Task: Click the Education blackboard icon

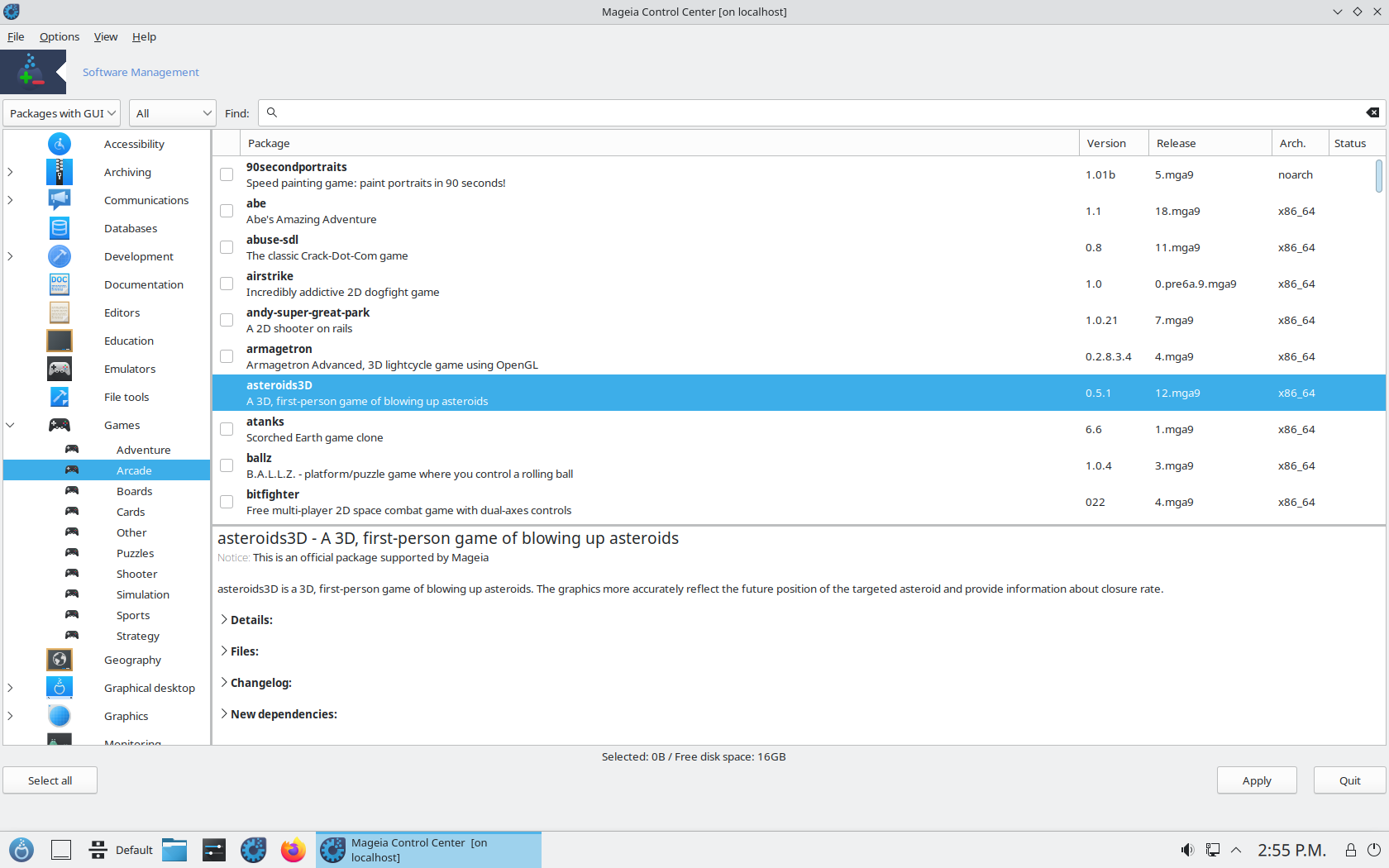Action: (x=60, y=341)
